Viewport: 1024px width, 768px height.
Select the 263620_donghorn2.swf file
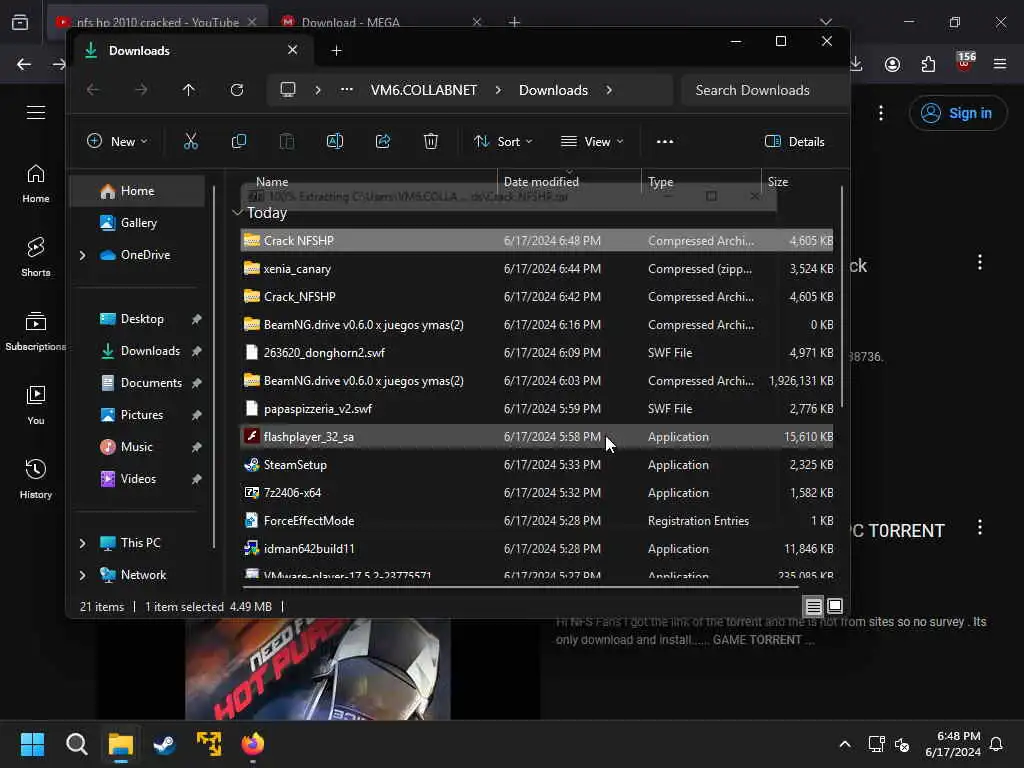pyautogui.click(x=537, y=353)
